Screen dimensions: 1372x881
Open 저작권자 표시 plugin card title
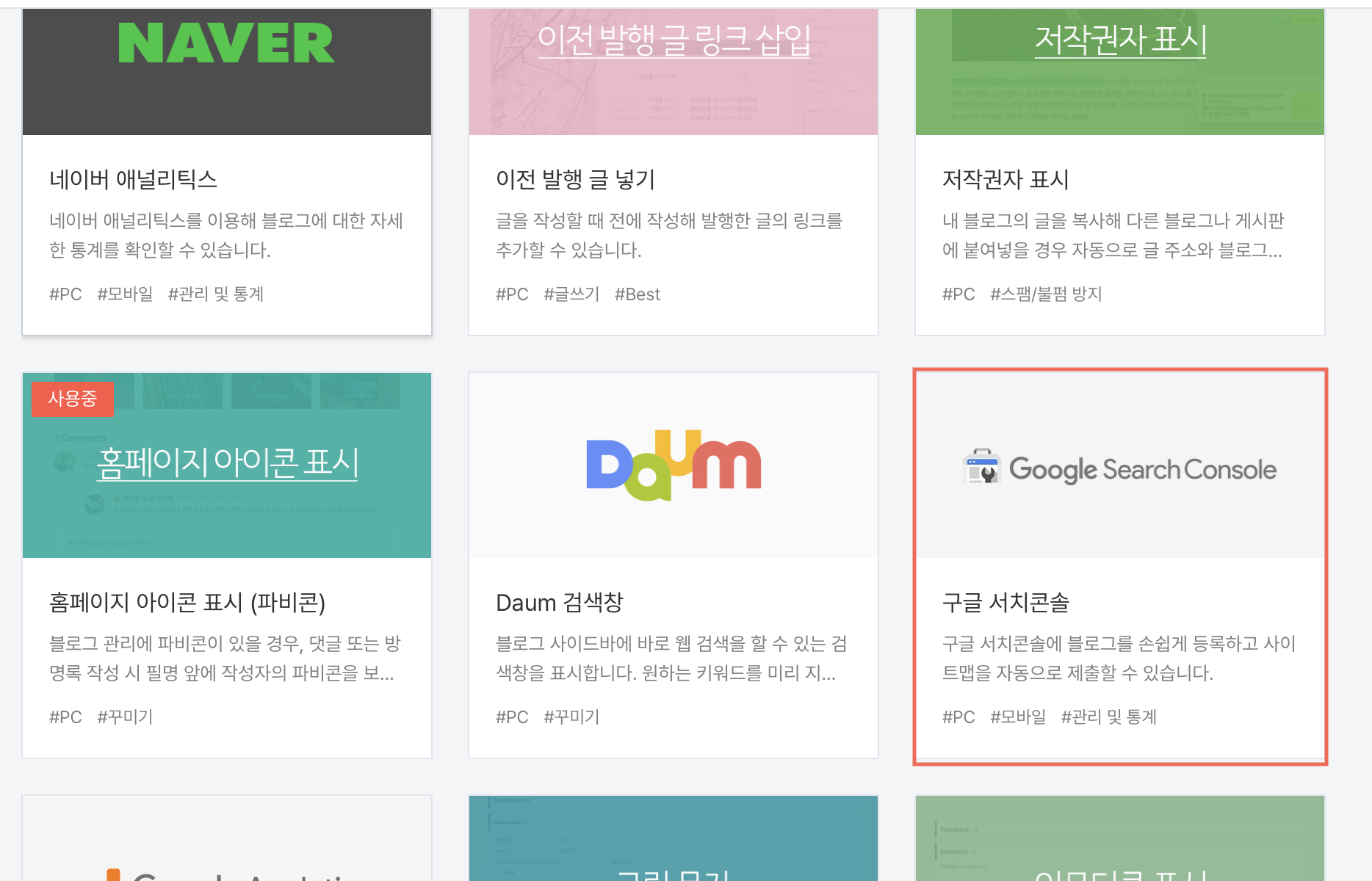[x=1005, y=179]
